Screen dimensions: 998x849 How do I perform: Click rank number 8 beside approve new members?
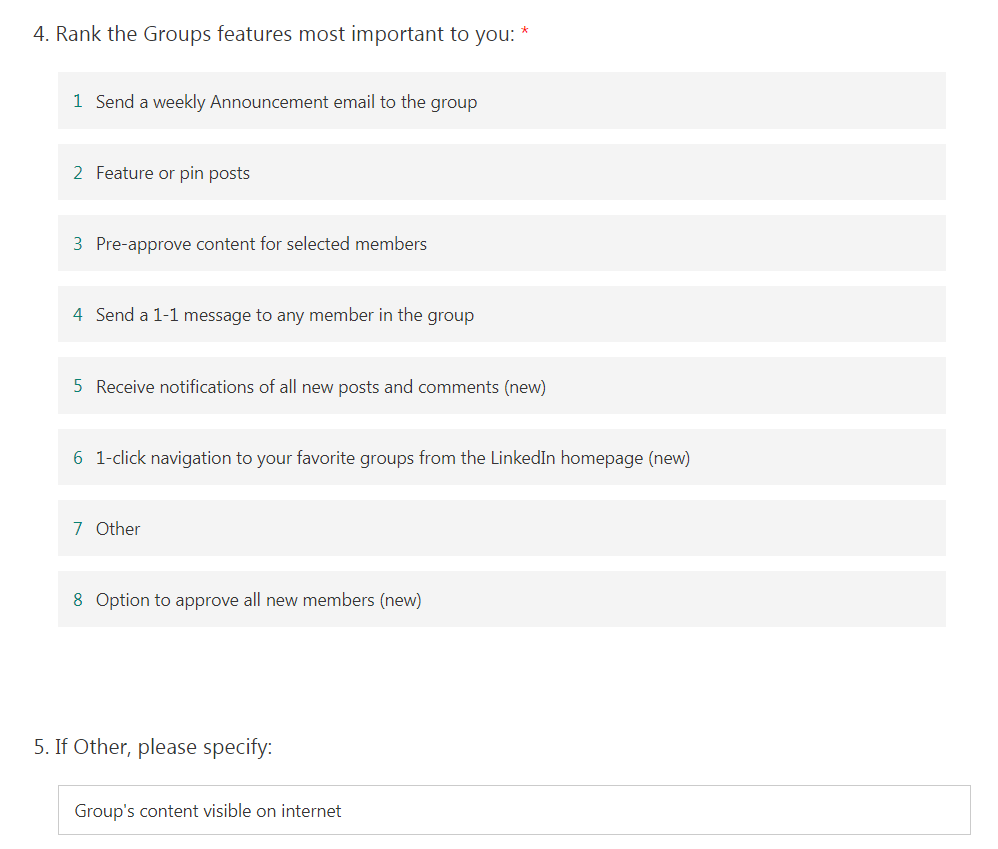(x=78, y=600)
